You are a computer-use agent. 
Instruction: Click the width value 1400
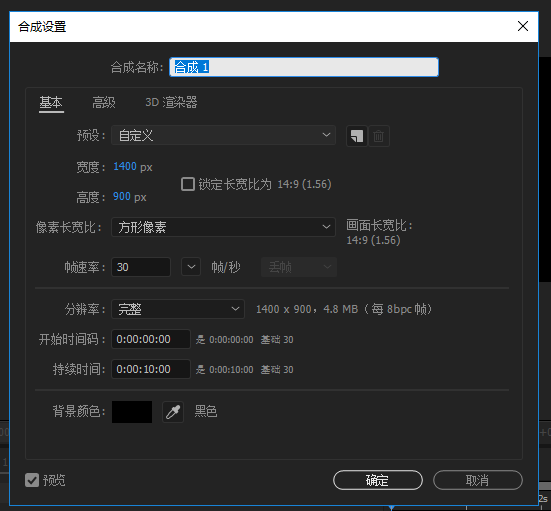pyautogui.click(x=125, y=166)
